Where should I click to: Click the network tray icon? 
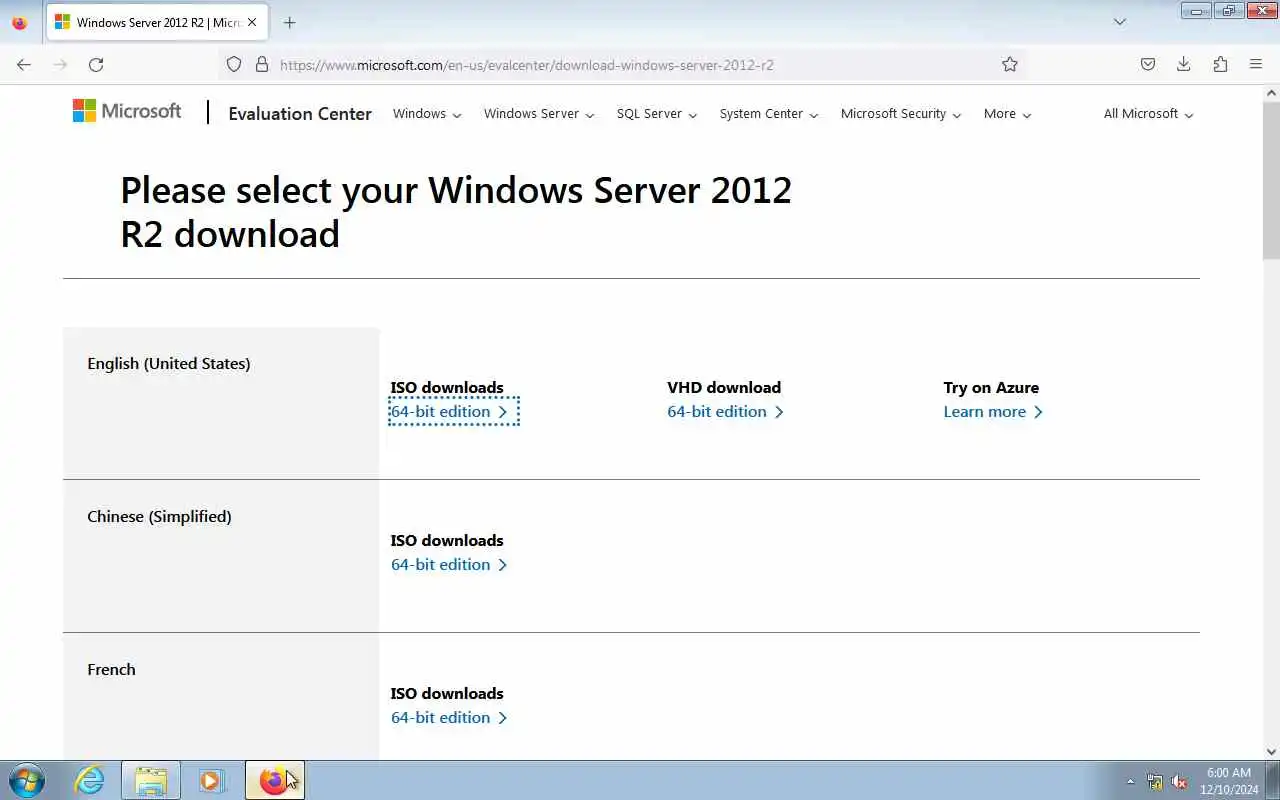1155,782
